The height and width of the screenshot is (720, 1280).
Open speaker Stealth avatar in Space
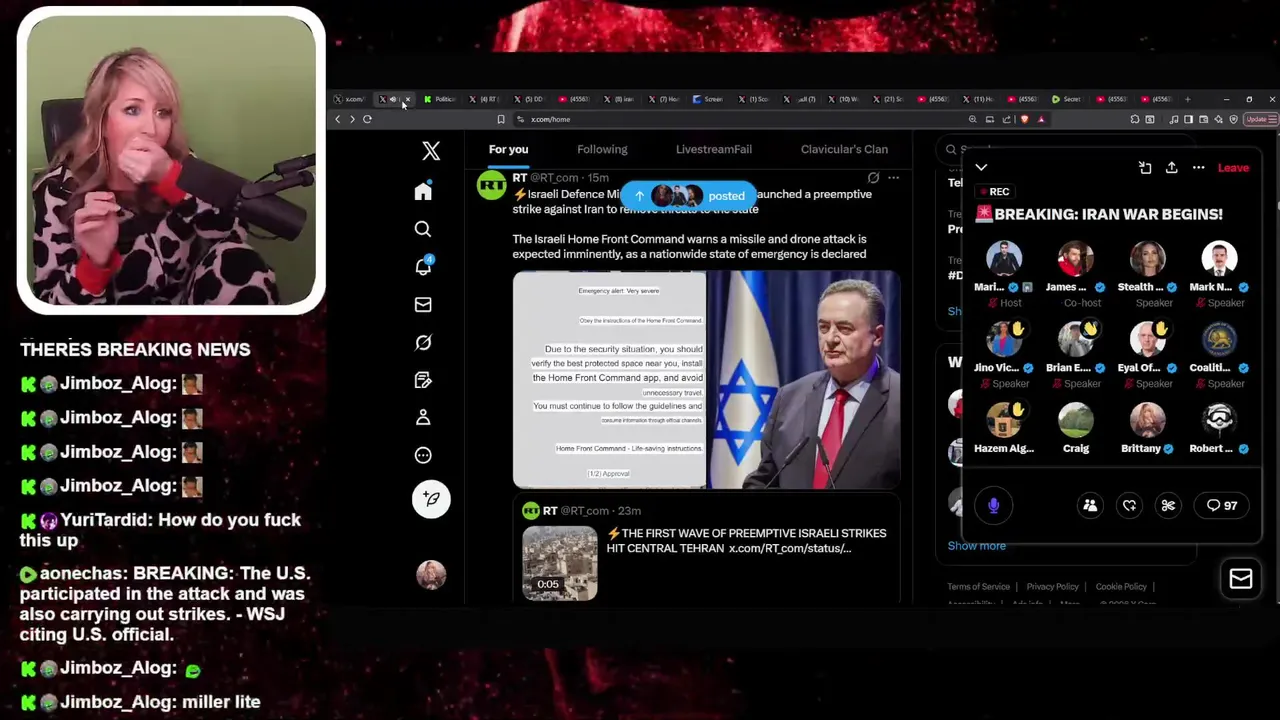tap(1148, 259)
